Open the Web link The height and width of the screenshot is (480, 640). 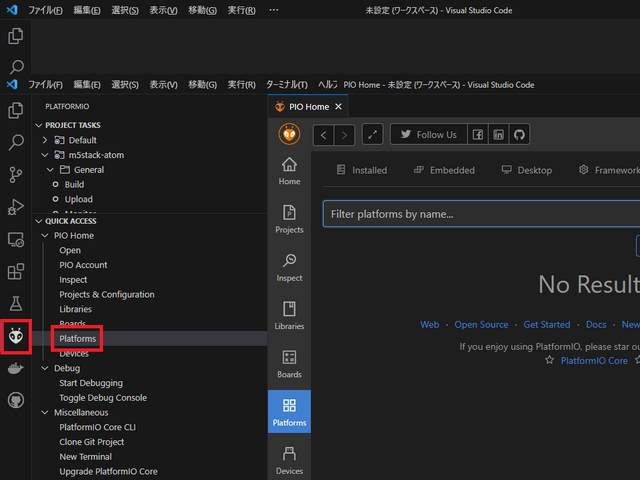pos(429,324)
